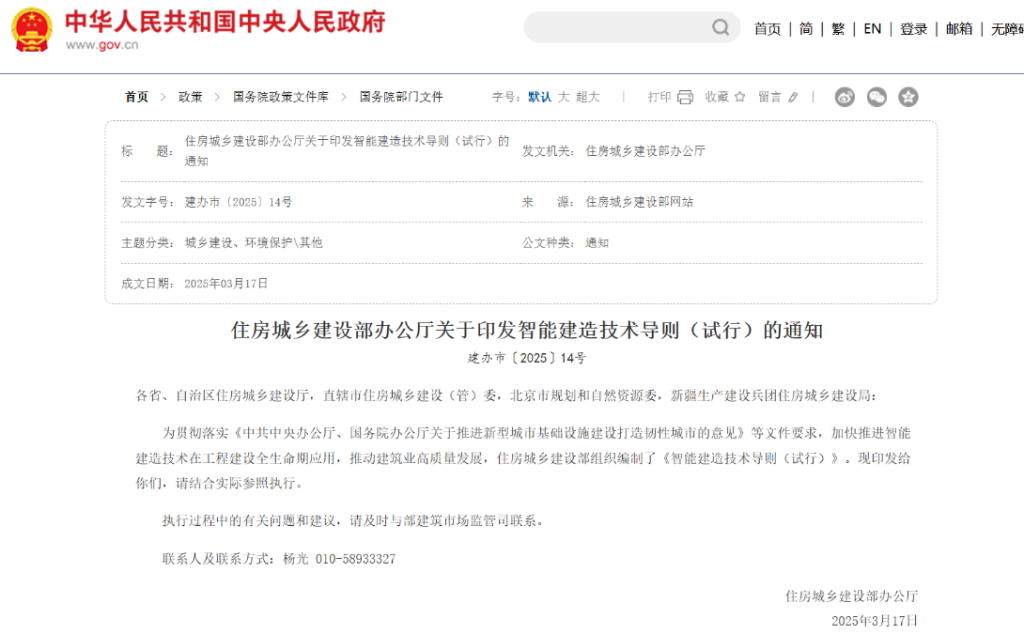Set font size to 超大
1024x634 pixels.
pos(588,97)
